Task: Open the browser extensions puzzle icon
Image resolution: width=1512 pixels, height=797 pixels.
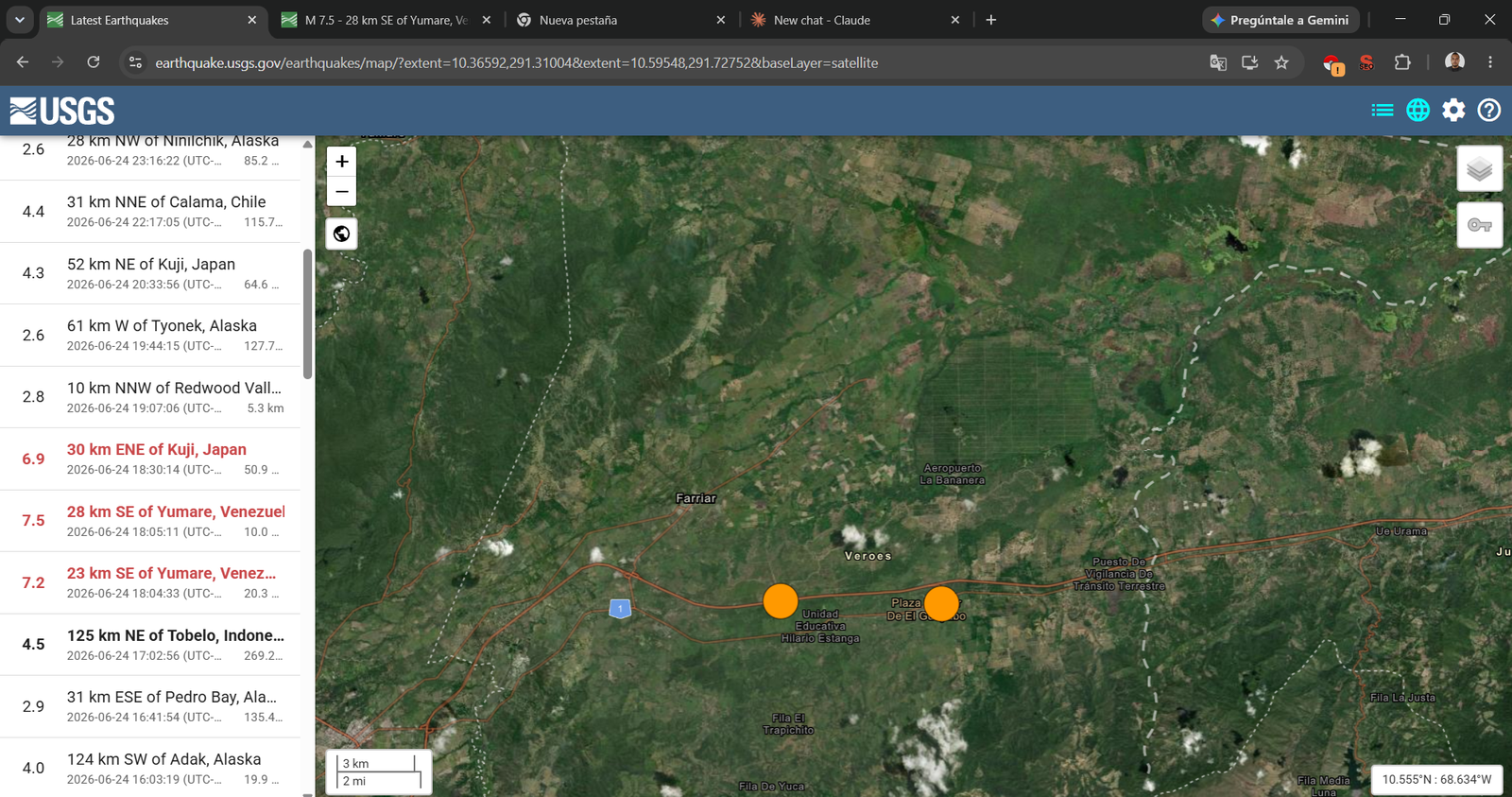Action: point(1402,62)
